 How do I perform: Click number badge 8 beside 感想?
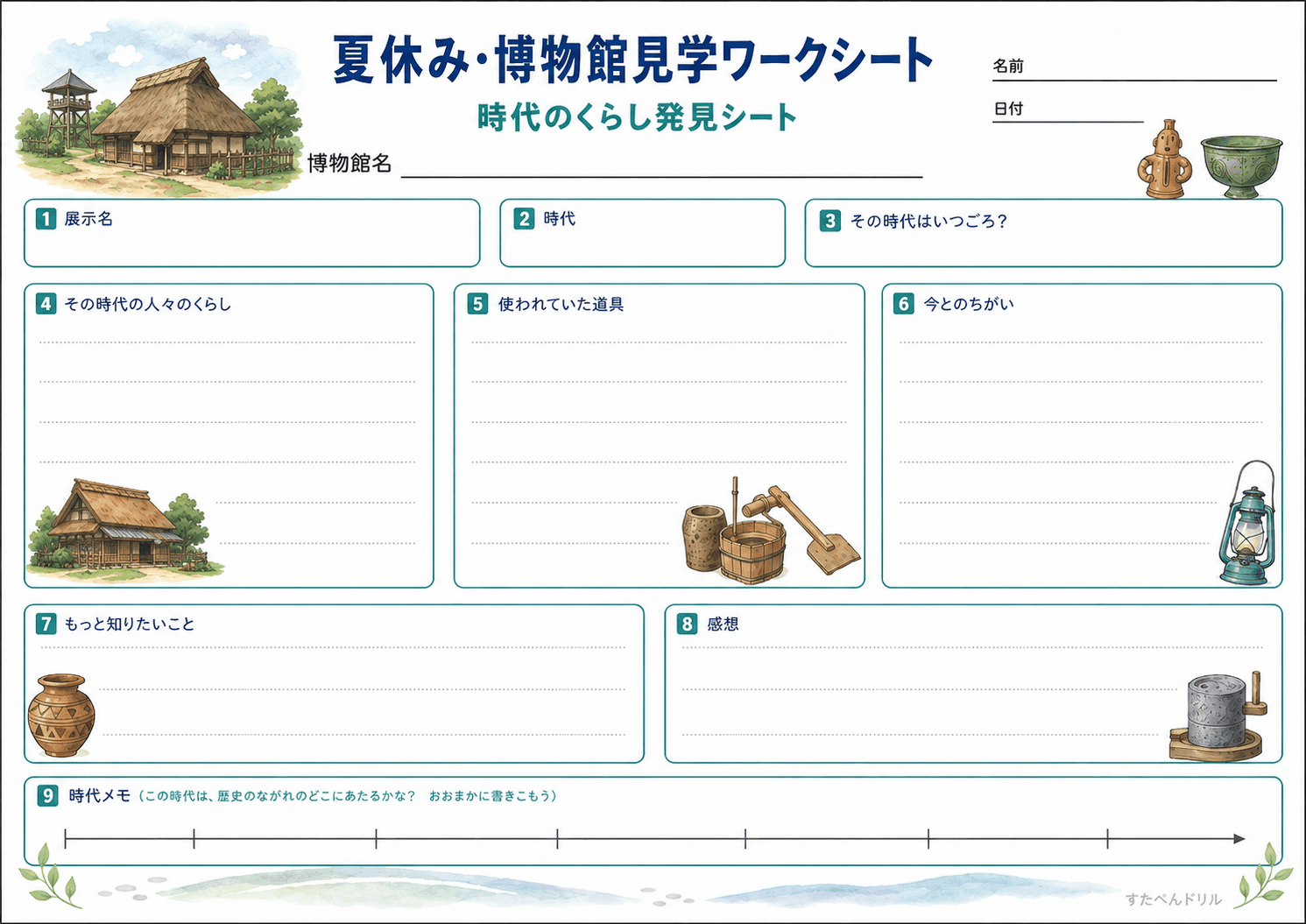coord(688,624)
